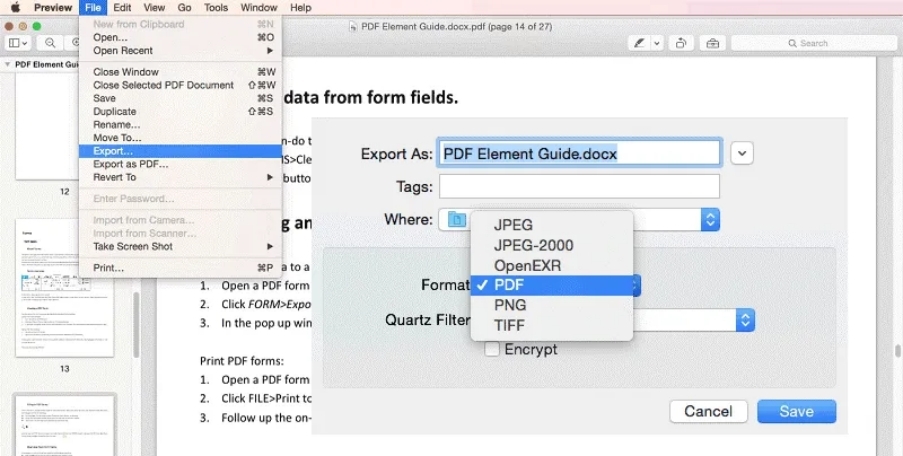Select TIFF format option
The width and height of the screenshot is (903, 456).
[552, 325]
